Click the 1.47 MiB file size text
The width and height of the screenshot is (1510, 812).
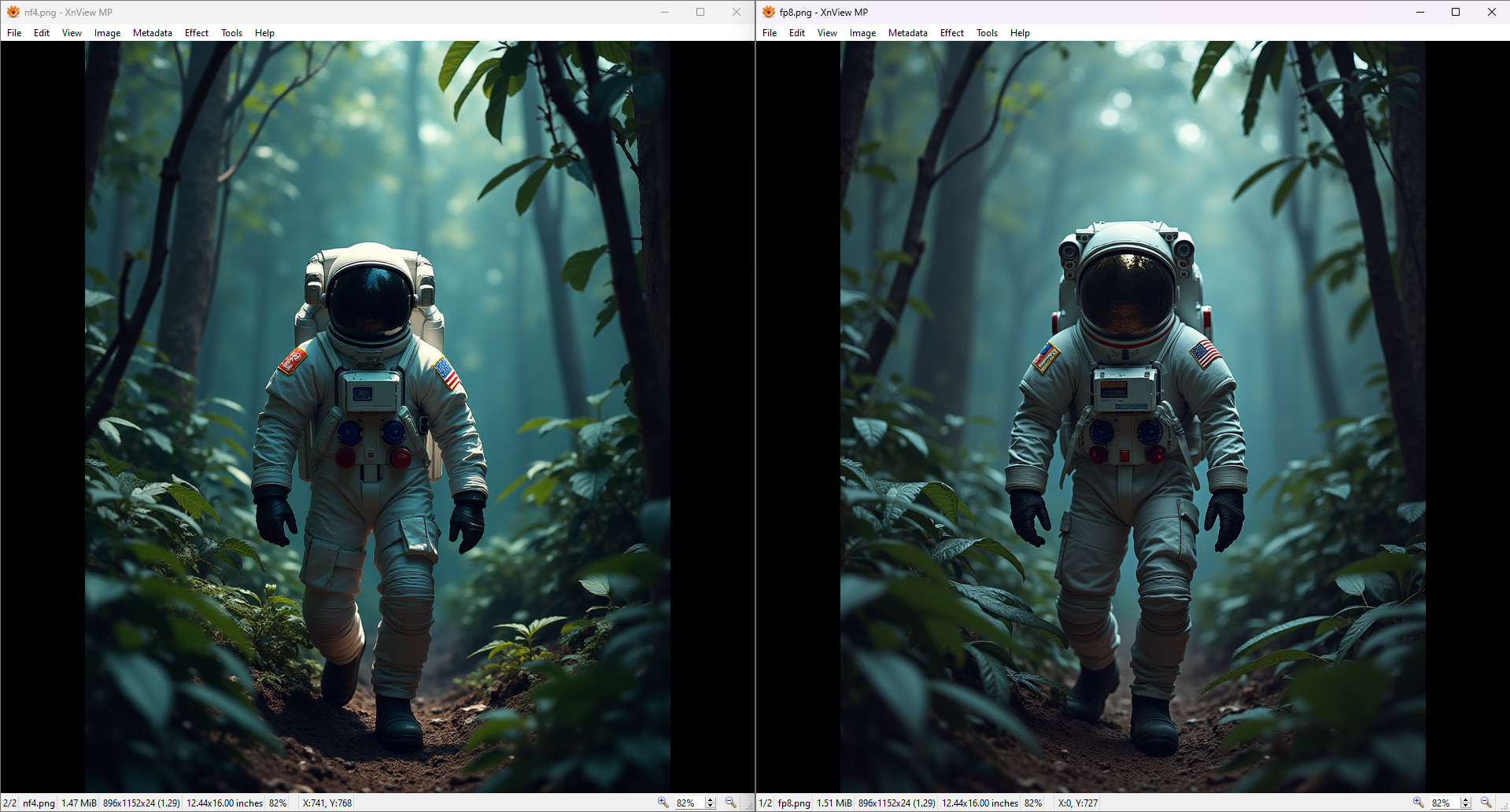point(79,803)
